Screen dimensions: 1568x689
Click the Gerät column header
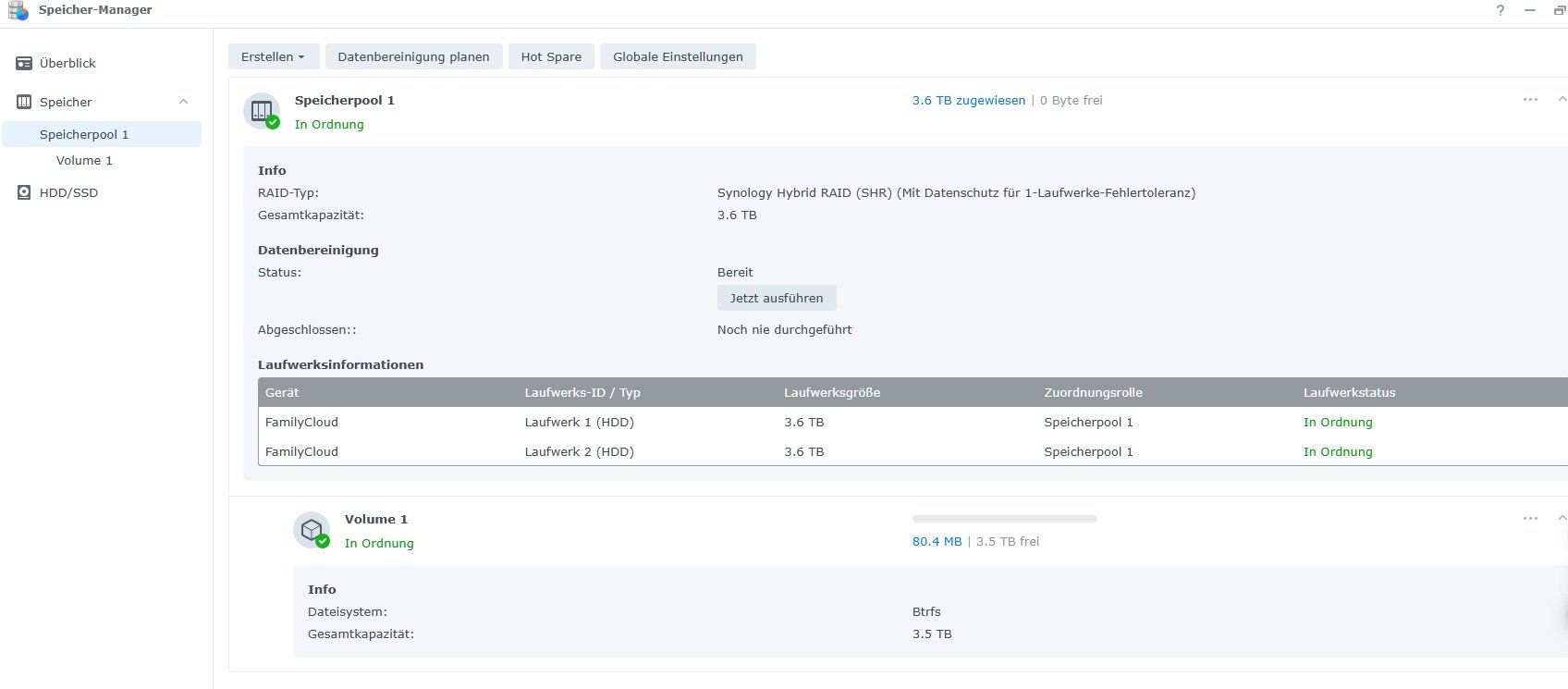coord(282,392)
